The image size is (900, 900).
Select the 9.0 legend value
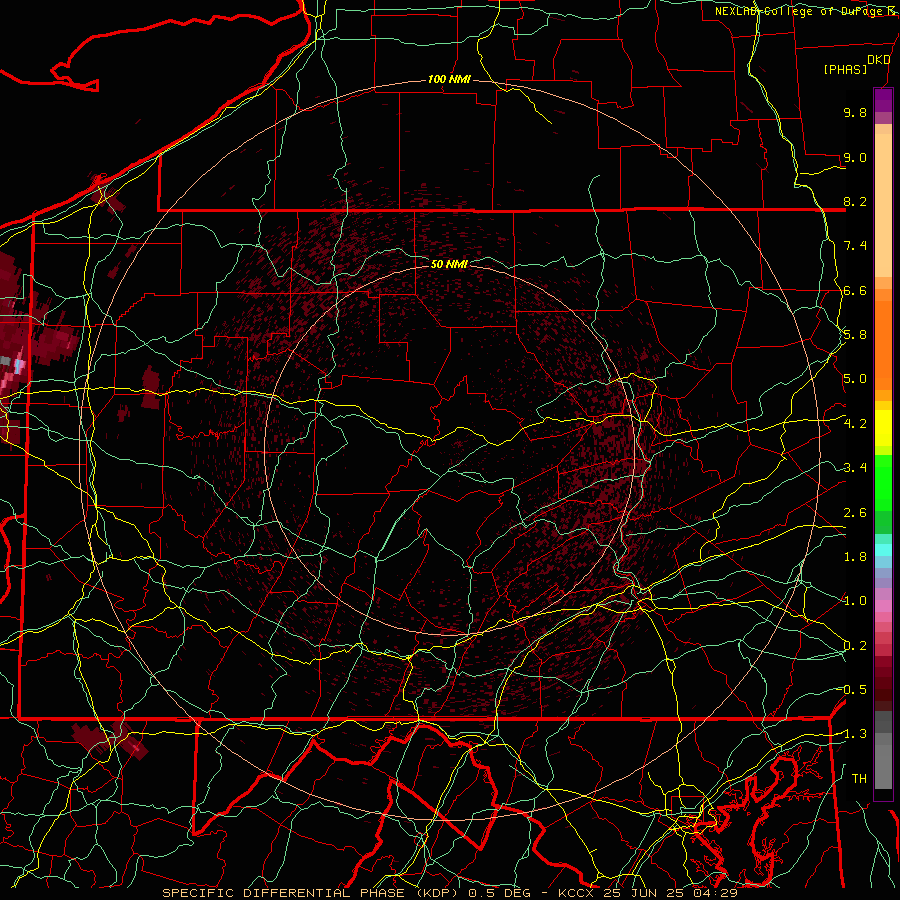855,157
